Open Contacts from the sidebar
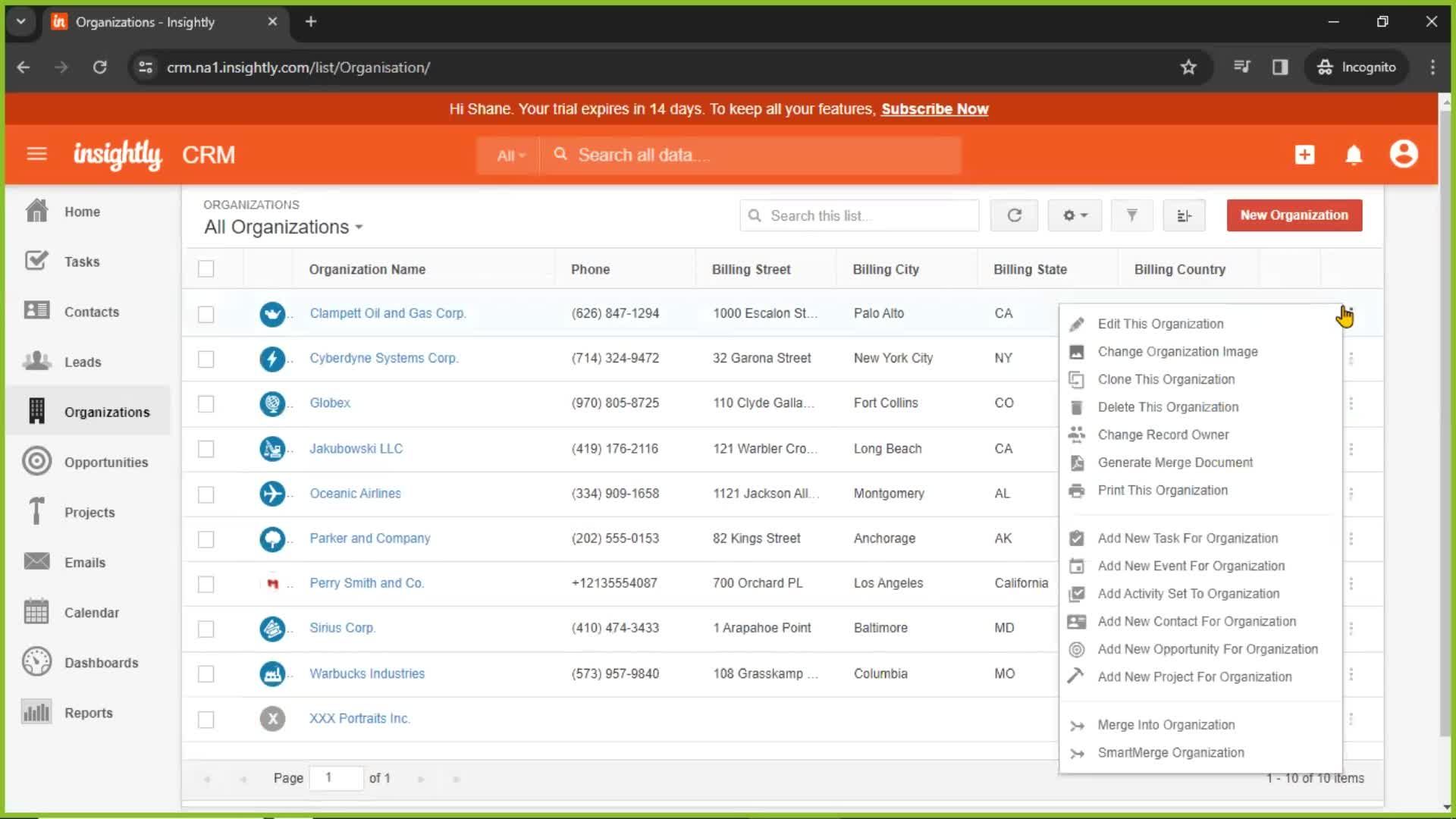 click(91, 312)
